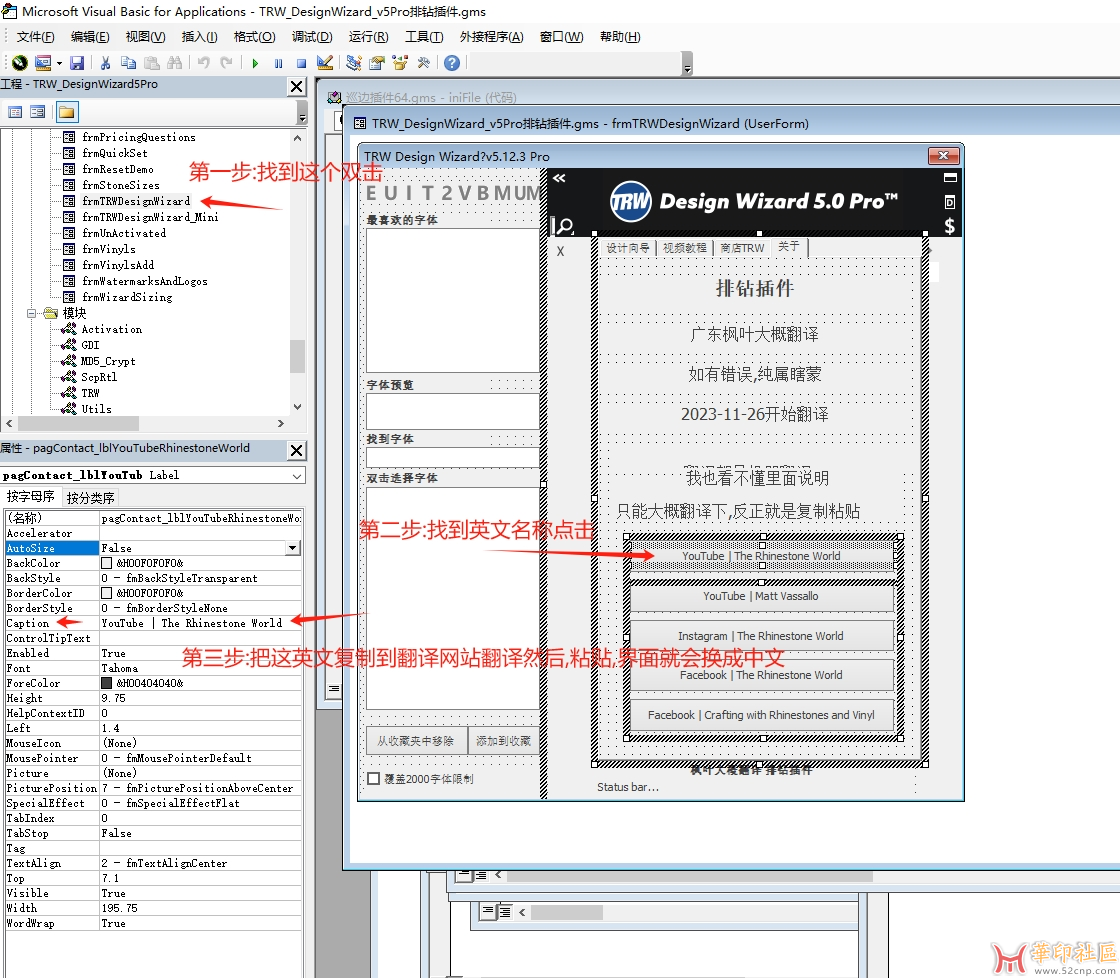Click the 字体预览 preview box

click(453, 411)
